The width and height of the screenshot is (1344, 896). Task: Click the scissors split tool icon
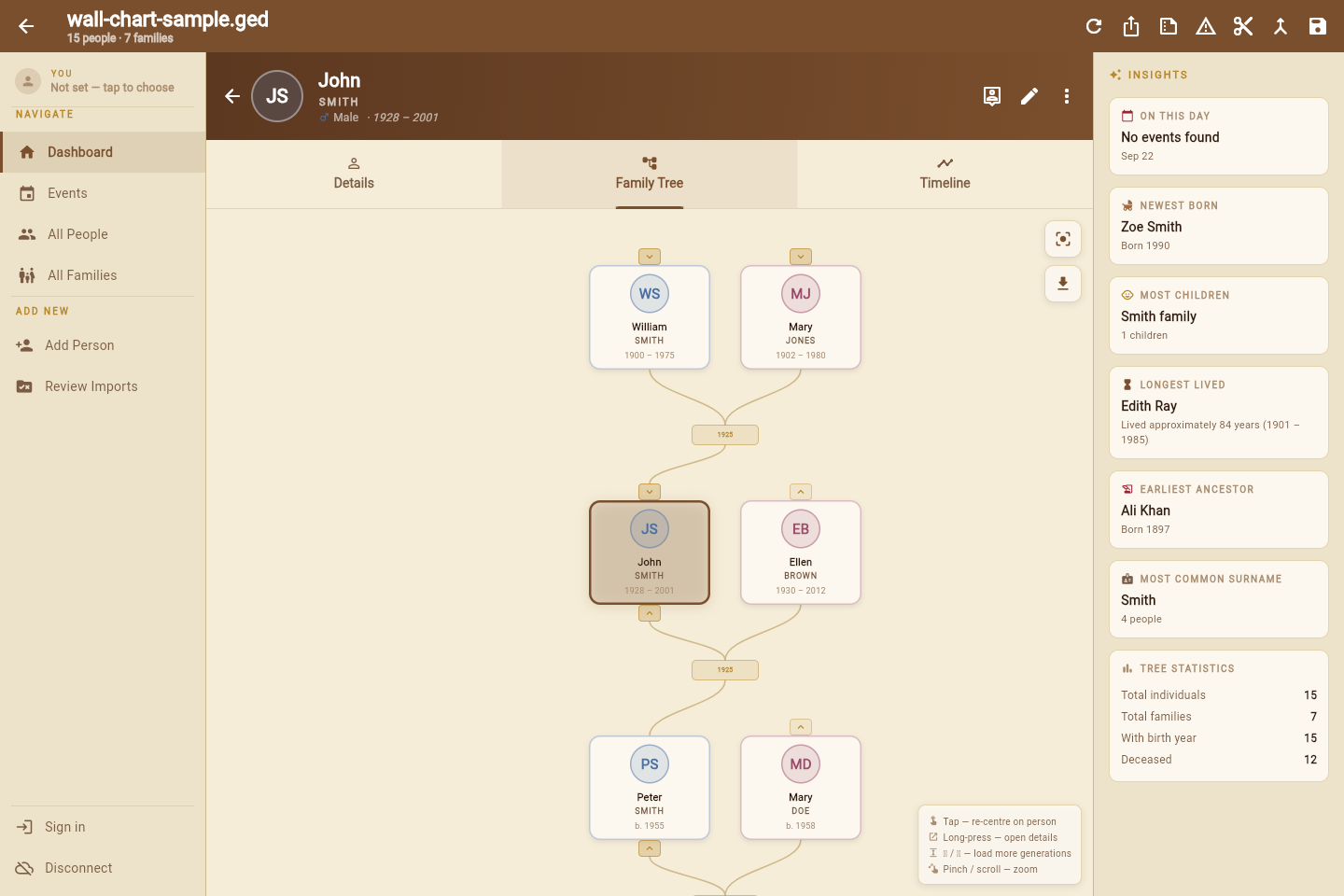[1243, 26]
